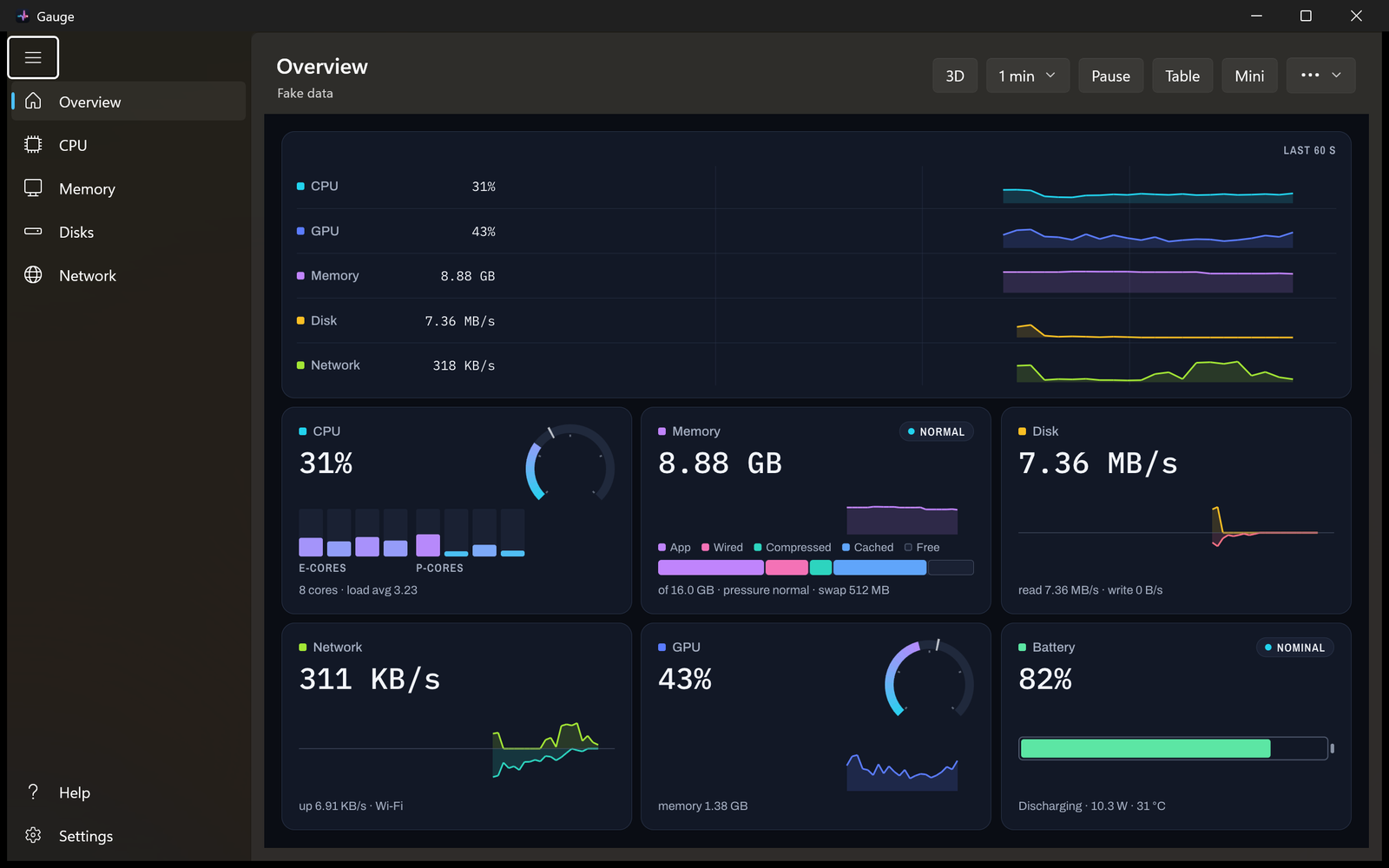Click the NORMAL memory pressure badge
Screen dimensions: 1389x868
tap(936, 431)
